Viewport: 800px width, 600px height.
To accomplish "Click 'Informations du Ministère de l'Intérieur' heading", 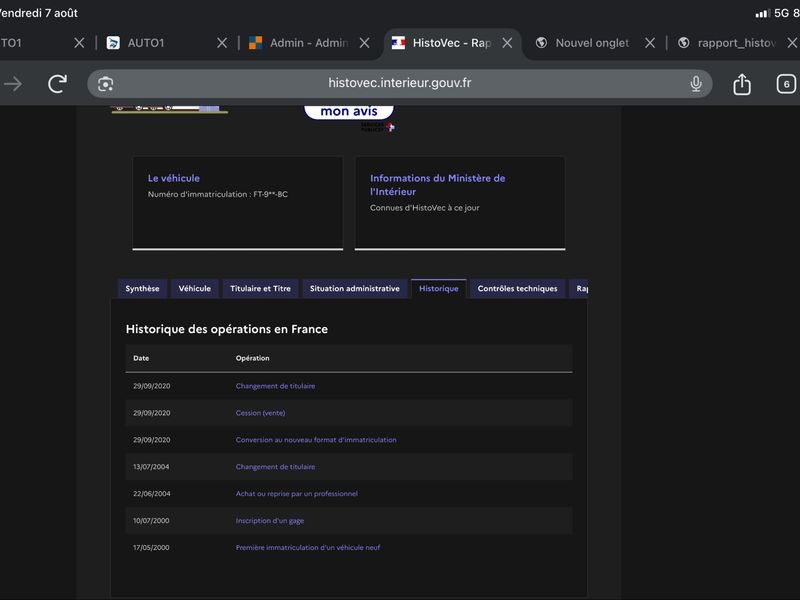I will [437, 185].
